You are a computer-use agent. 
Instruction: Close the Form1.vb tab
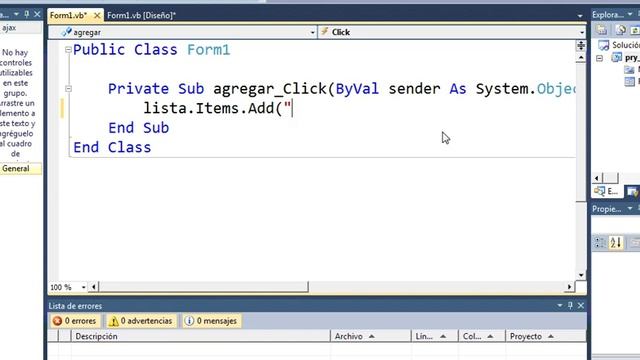pyautogui.click(x=97, y=16)
